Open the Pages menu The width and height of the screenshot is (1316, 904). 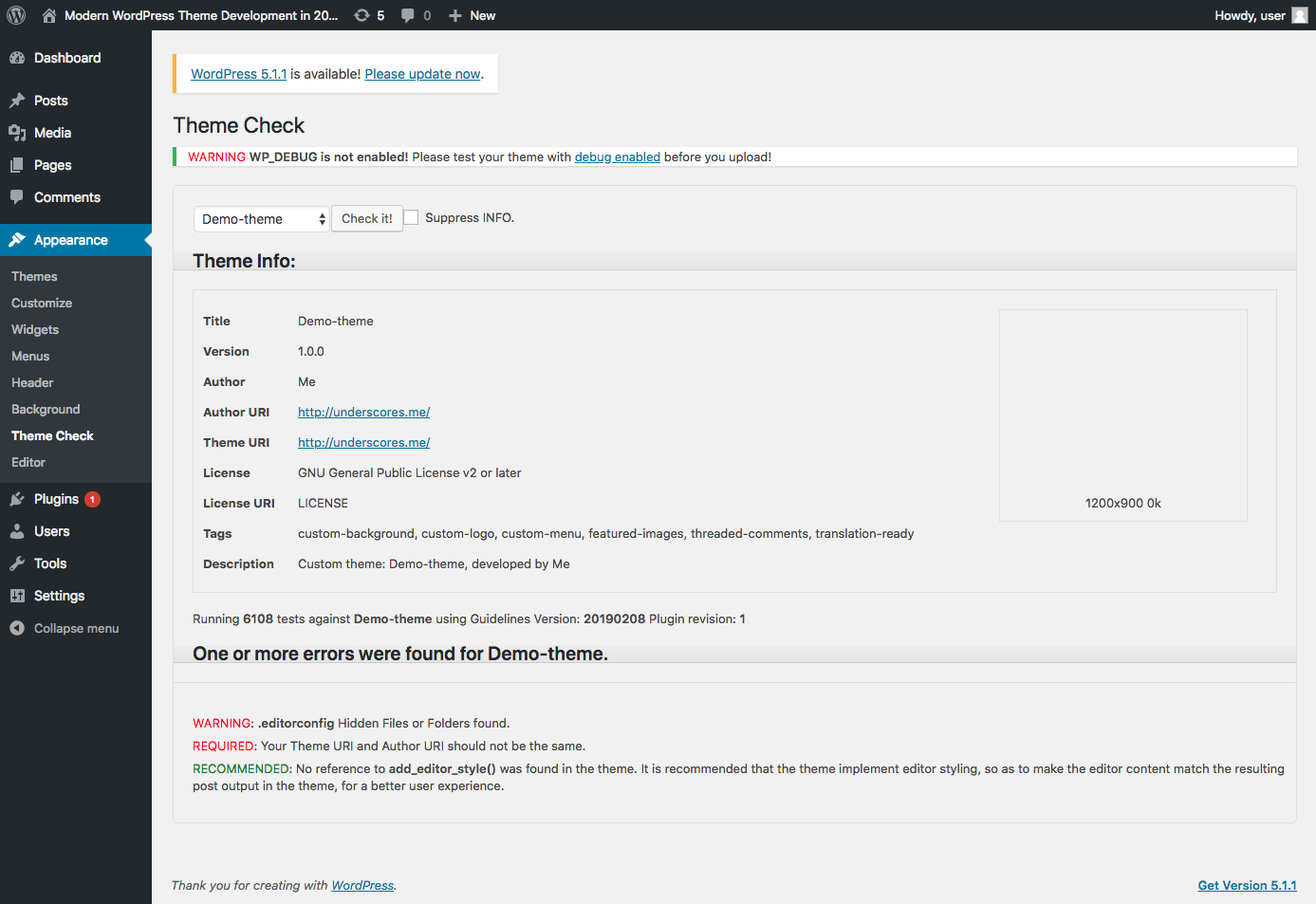click(x=76, y=165)
